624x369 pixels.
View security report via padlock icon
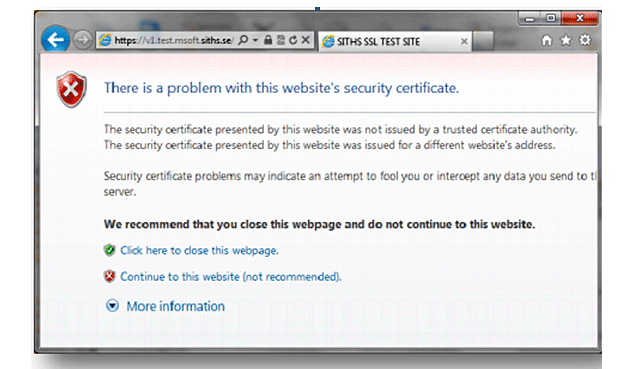pyautogui.click(x=268, y=40)
